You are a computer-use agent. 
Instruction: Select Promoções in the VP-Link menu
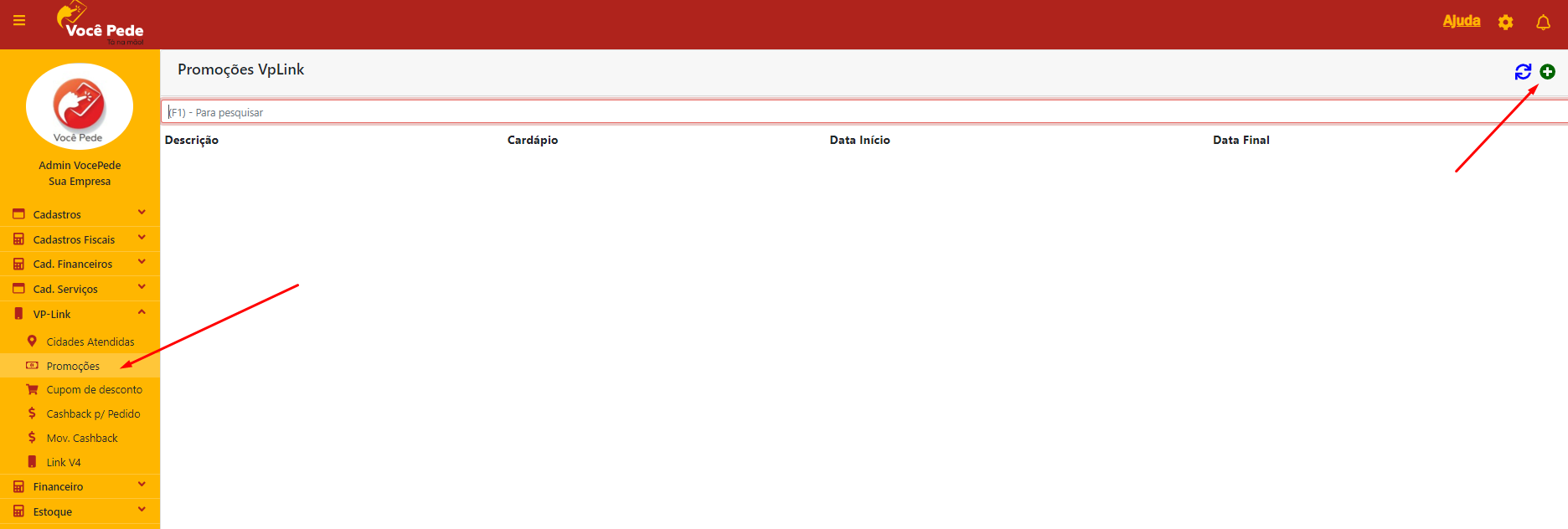[73, 366]
